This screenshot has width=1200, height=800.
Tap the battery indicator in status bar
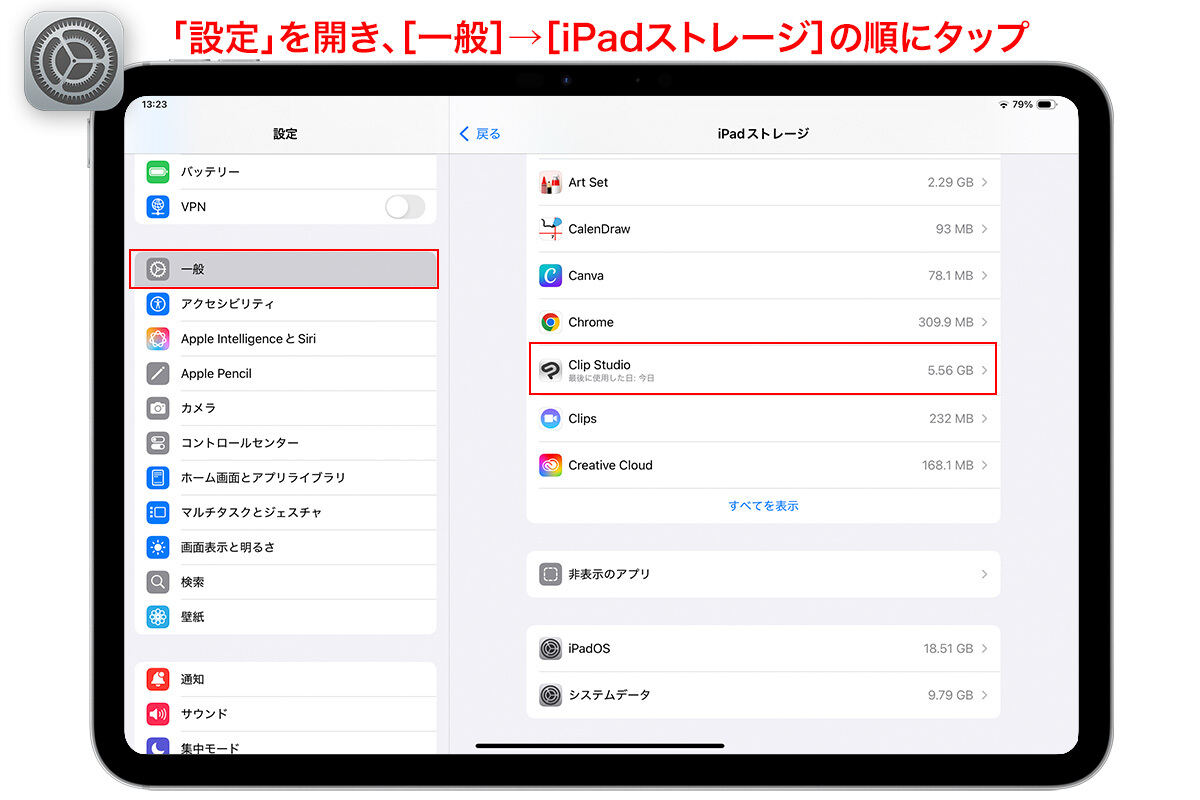coord(1046,104)
